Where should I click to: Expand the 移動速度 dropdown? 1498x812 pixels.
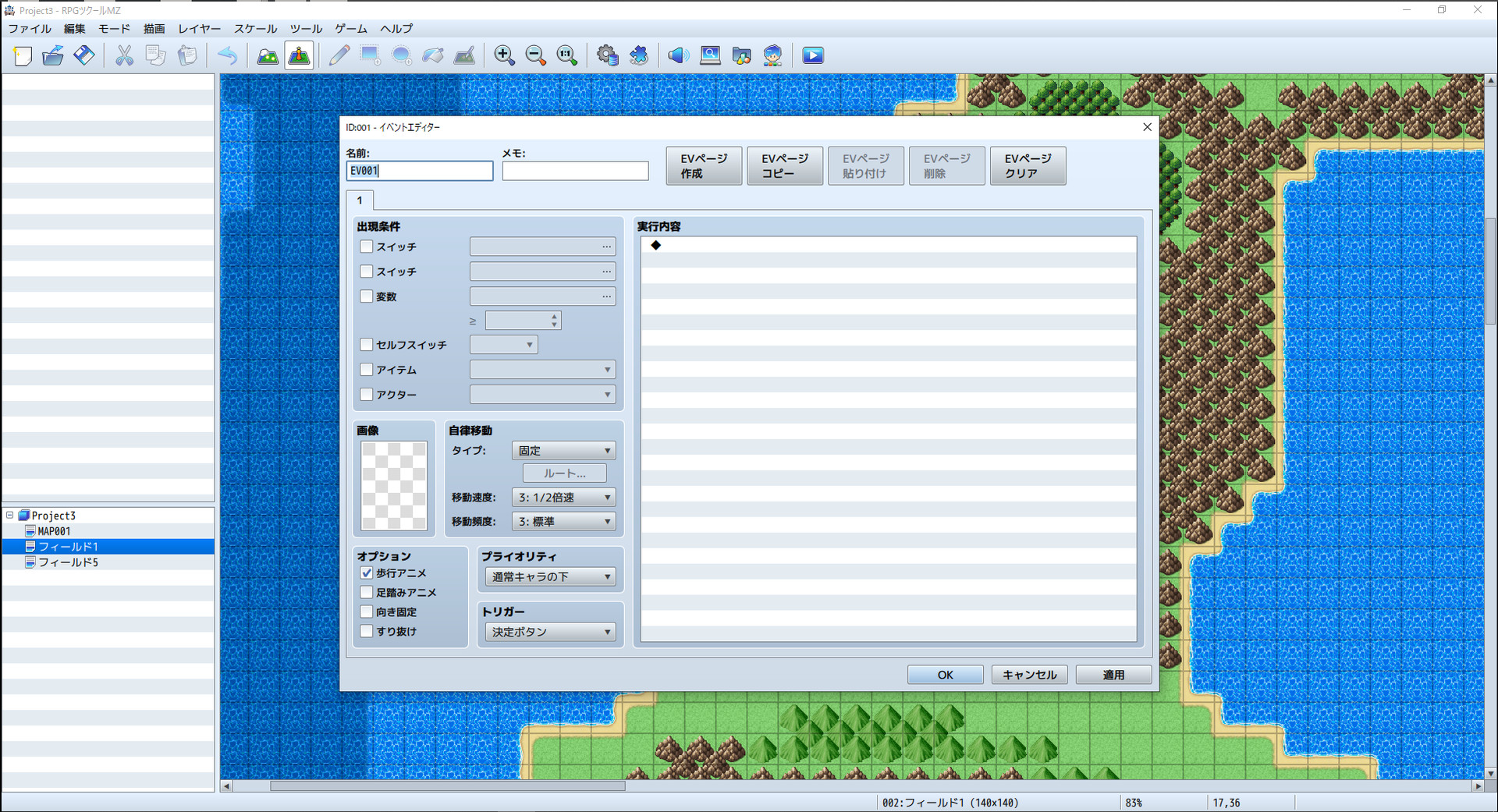pos(563,498)
